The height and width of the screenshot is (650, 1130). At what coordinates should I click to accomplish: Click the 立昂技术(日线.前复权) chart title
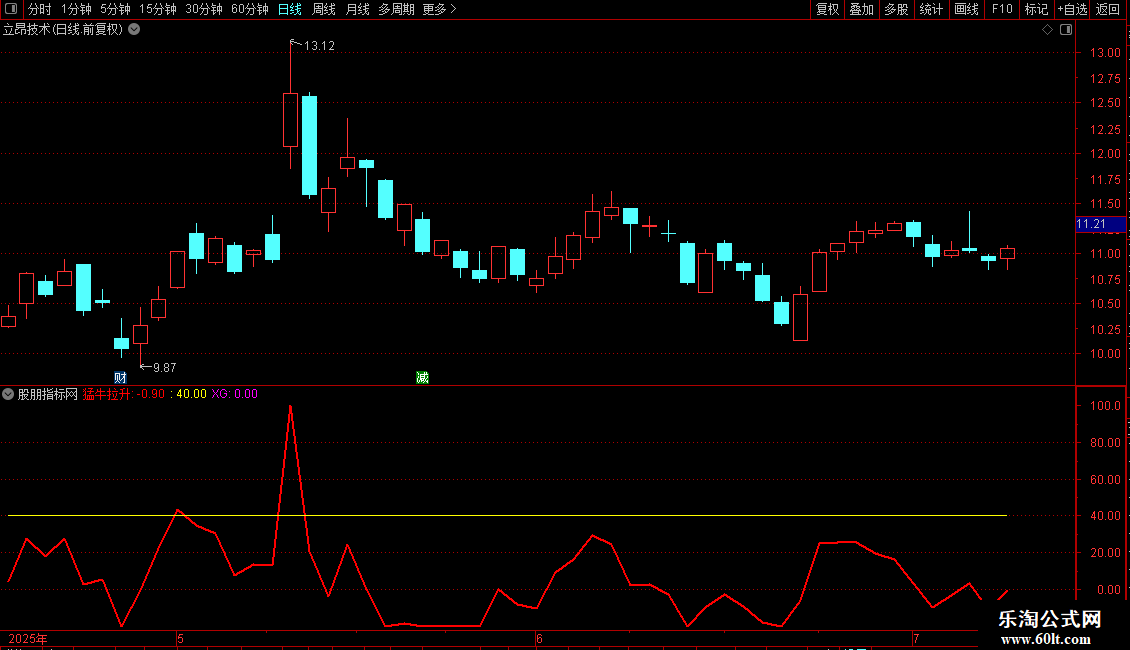pos(63,30)
